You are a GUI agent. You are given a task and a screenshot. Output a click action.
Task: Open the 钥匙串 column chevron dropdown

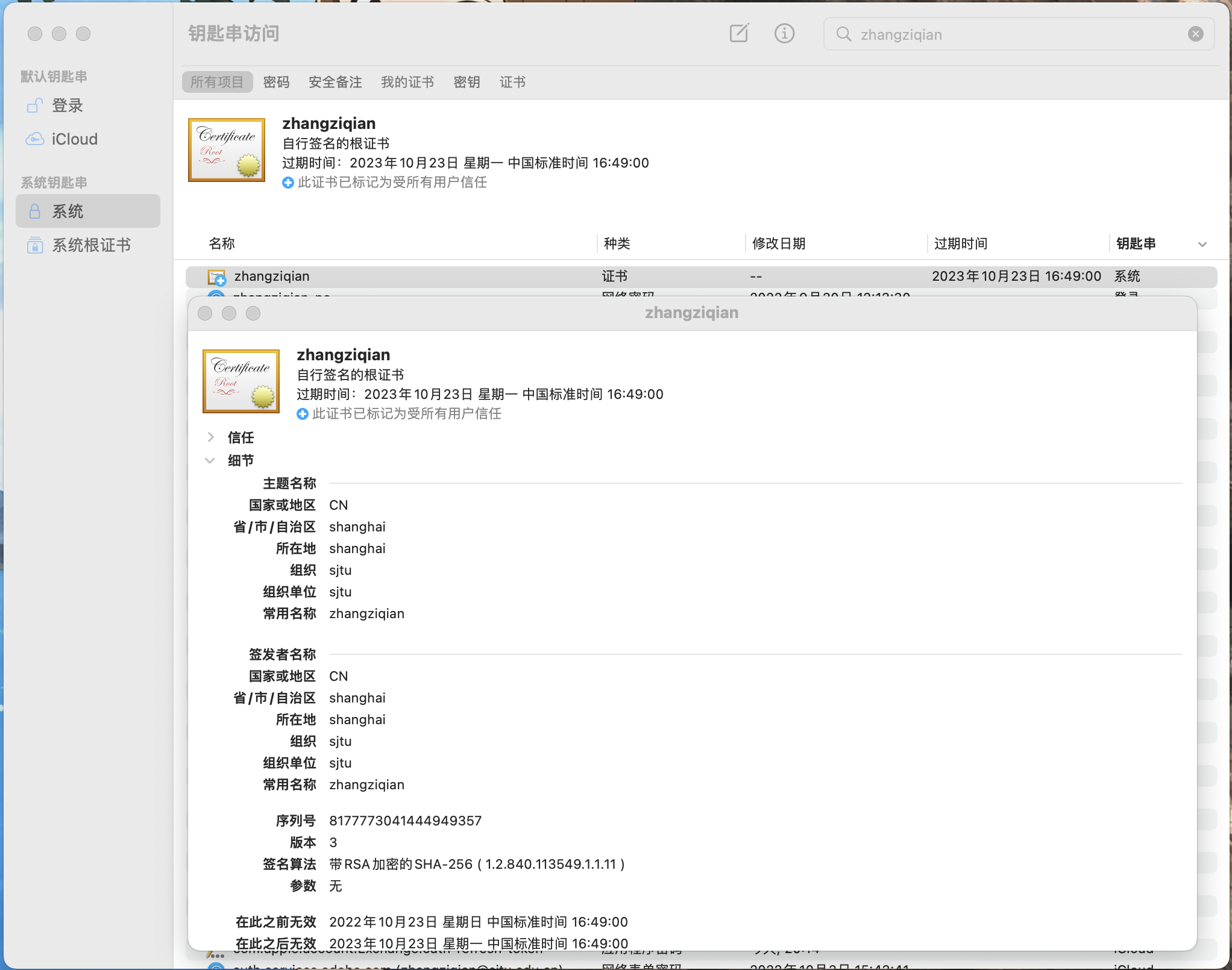1203,243
